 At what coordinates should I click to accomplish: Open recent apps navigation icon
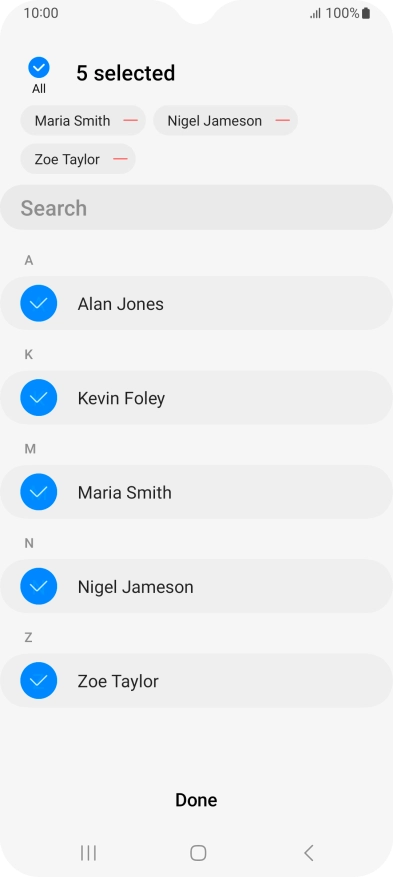click(x=88, y=853)
